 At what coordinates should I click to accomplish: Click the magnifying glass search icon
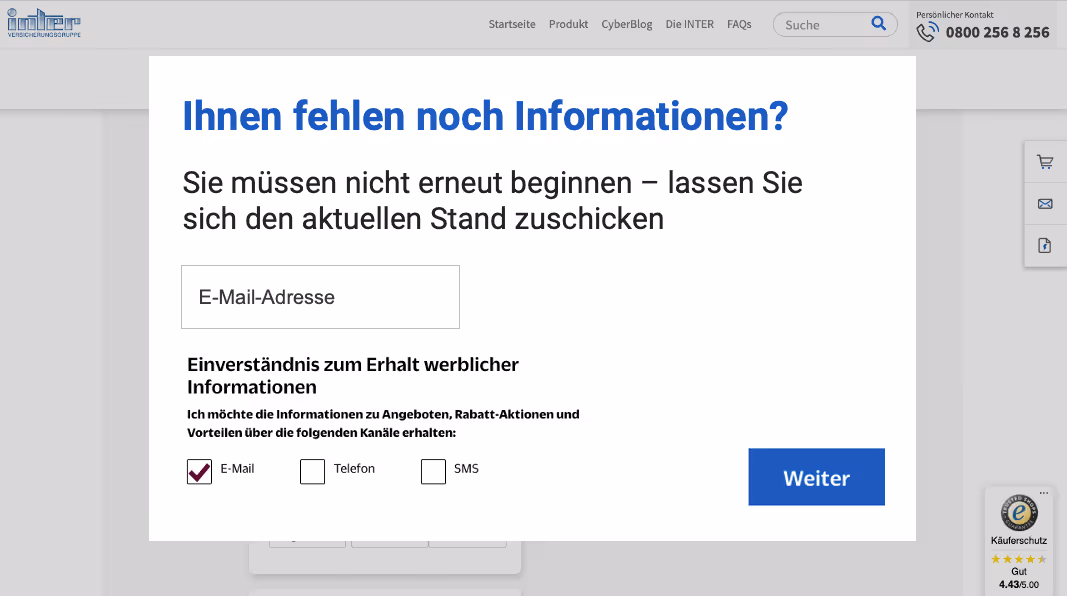(879, 22)
